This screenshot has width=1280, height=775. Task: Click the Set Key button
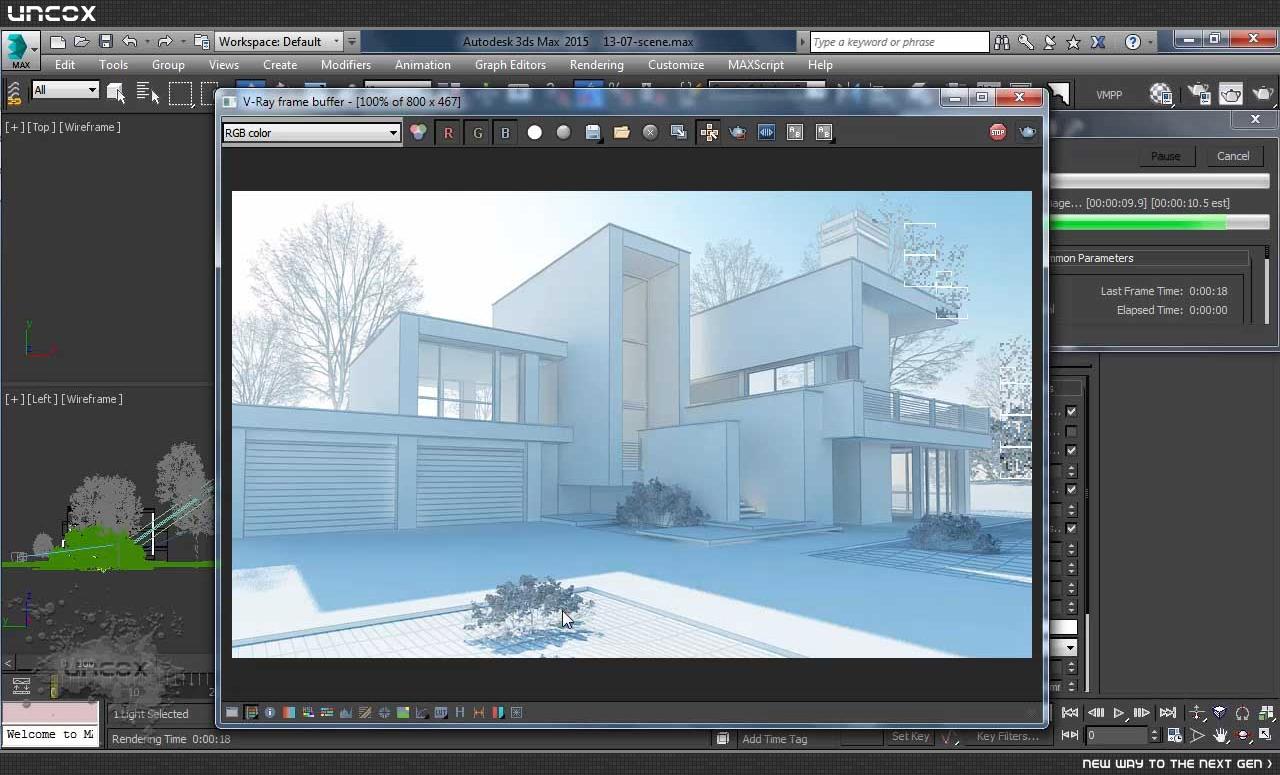(x=910, y=737)
